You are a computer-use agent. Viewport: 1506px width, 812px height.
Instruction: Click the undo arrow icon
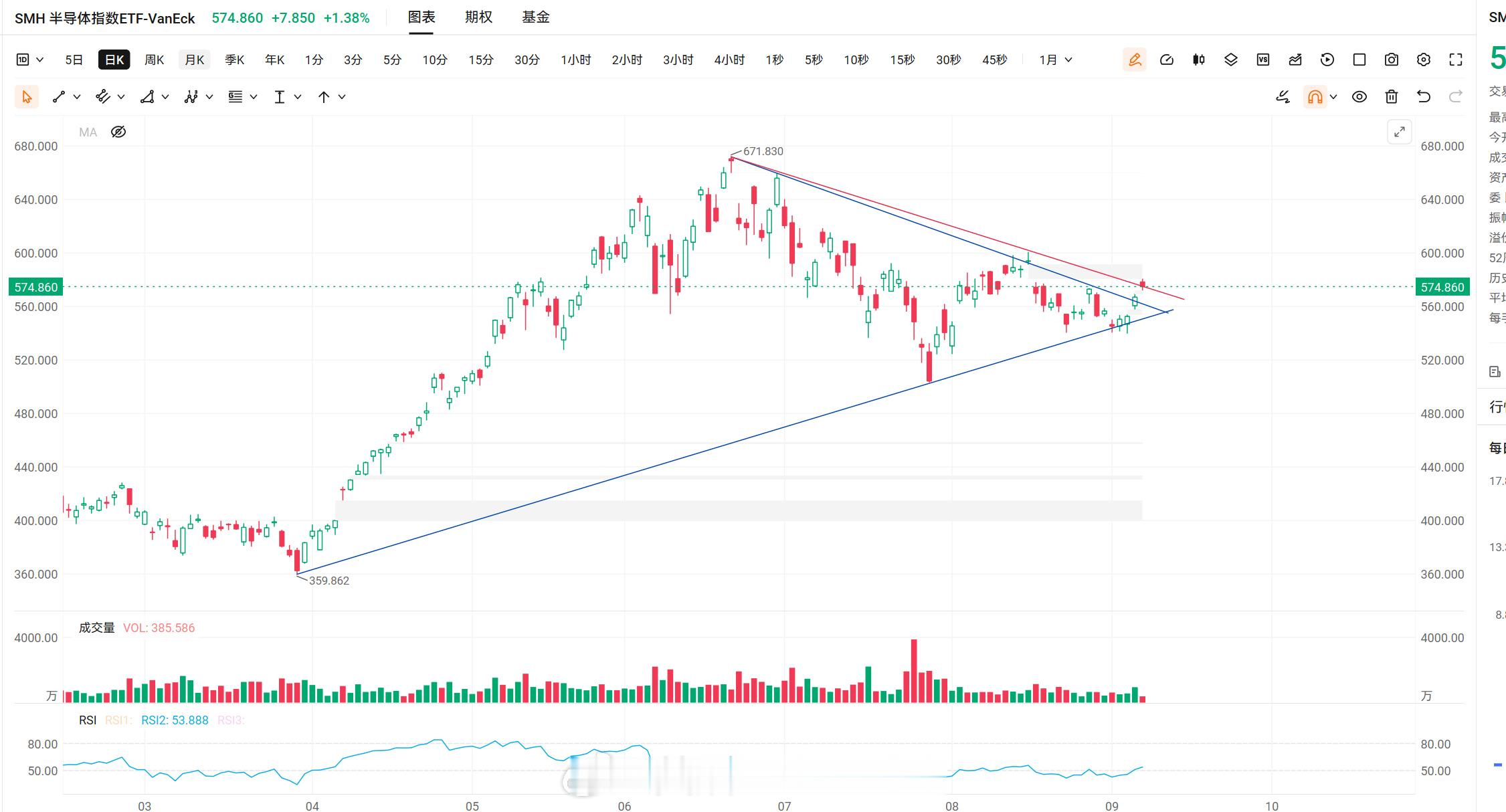pyautogui.click(x=1424, y=97)
